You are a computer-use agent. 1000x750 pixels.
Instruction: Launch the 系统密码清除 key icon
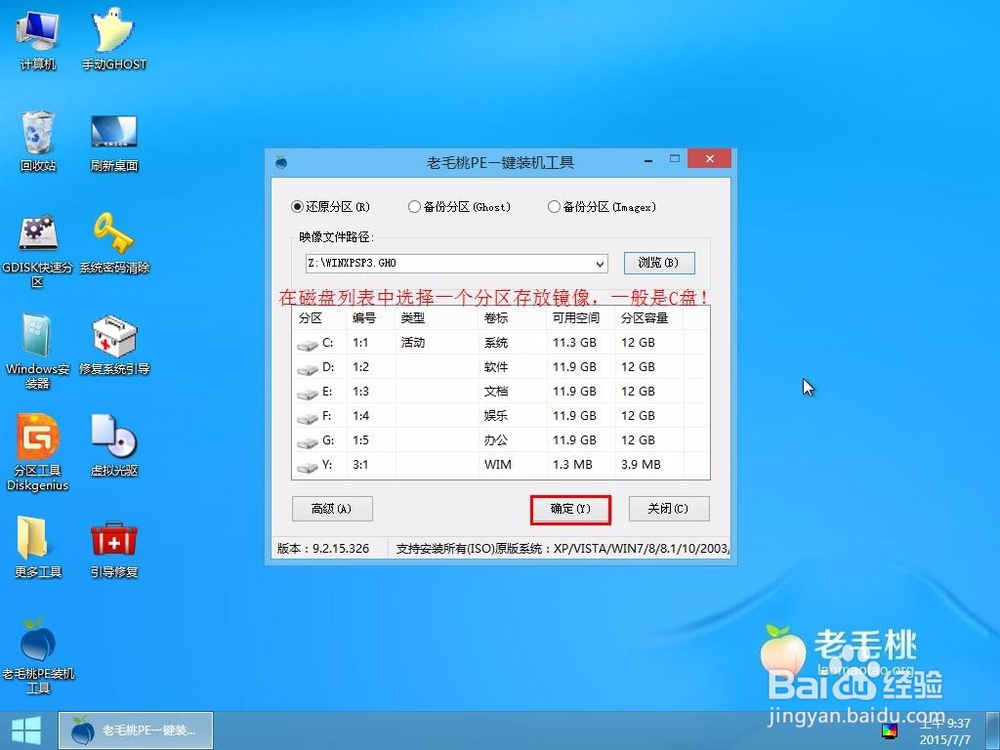point(114,244)
